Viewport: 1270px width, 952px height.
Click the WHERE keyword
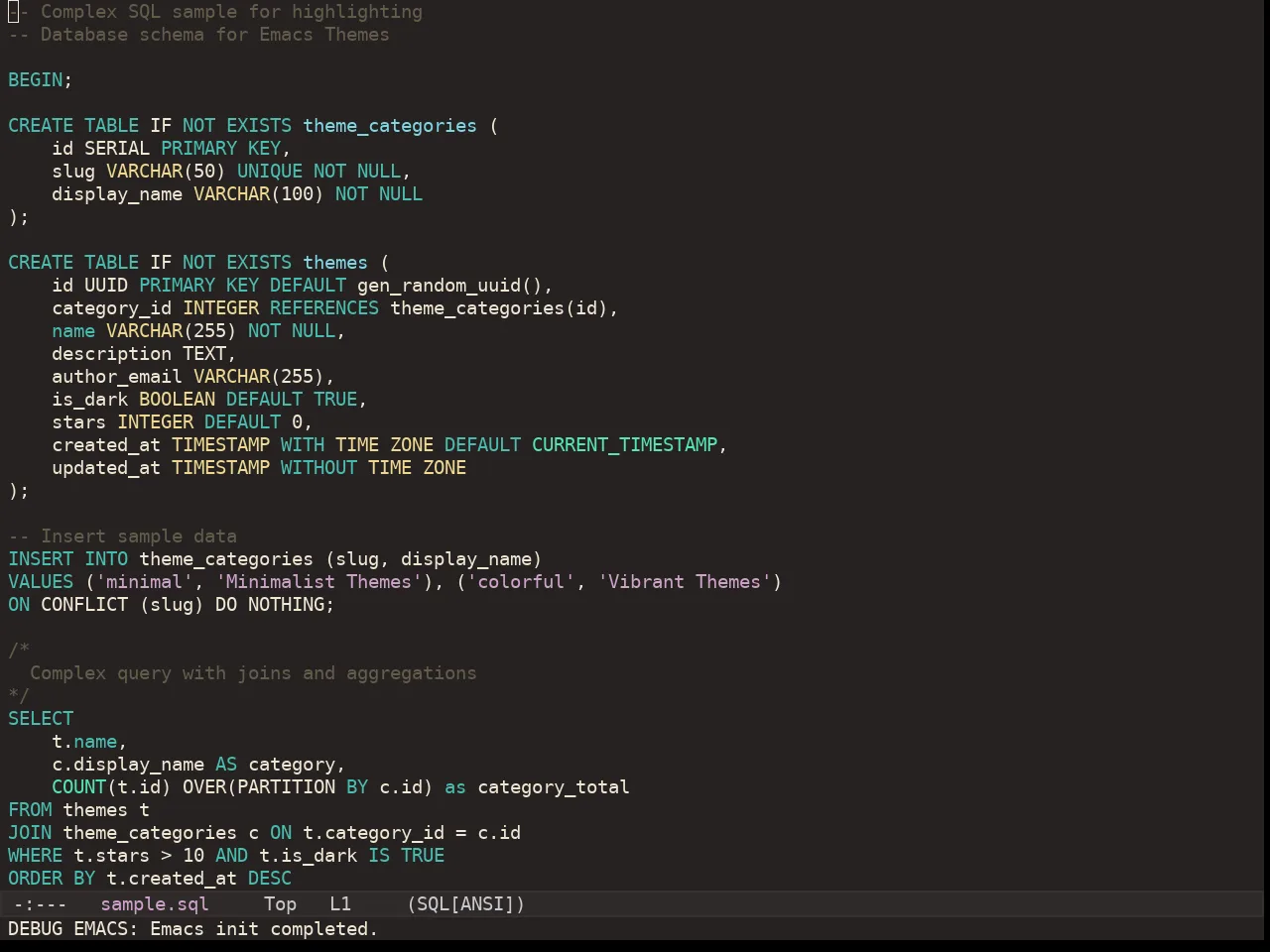pos(35,856)
